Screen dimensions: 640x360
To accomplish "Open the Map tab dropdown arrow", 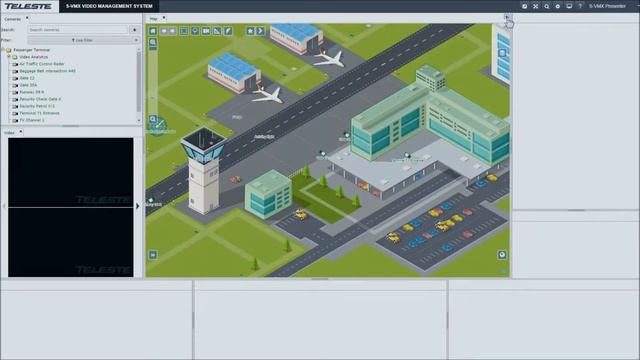I will 164,18.
